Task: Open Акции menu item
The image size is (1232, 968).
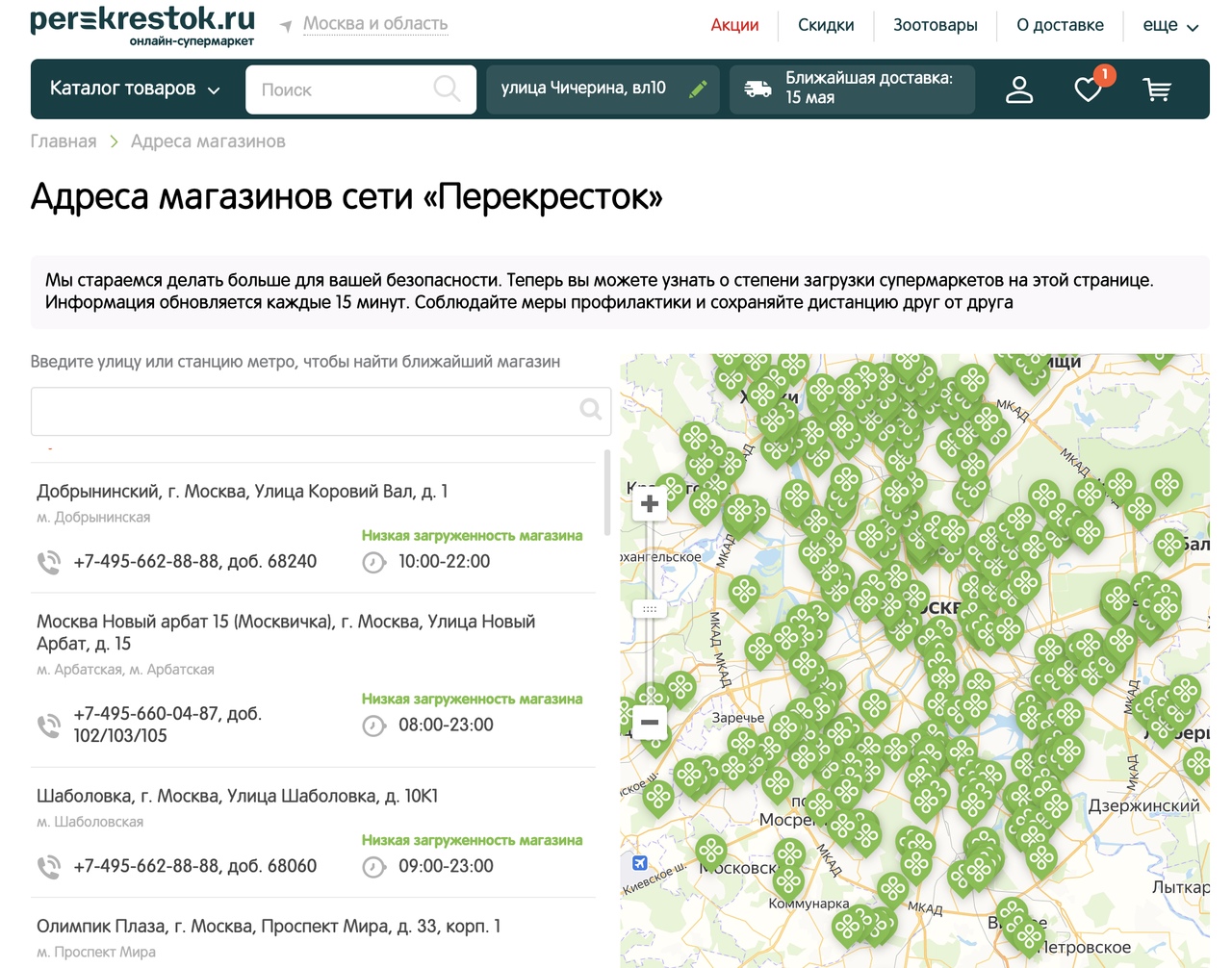Action: point(734,25)
